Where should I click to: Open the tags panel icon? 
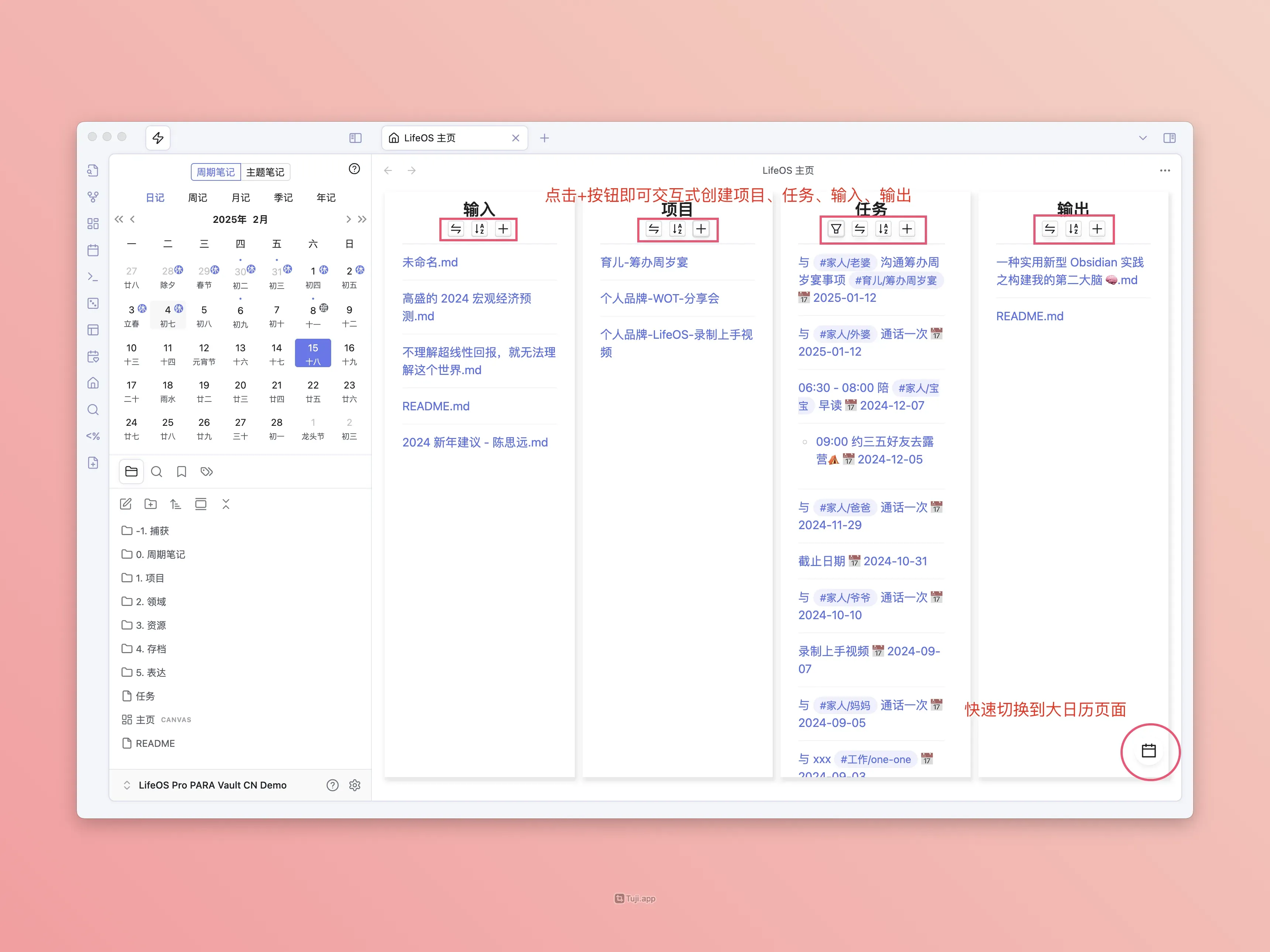click(x=207, y=472)
